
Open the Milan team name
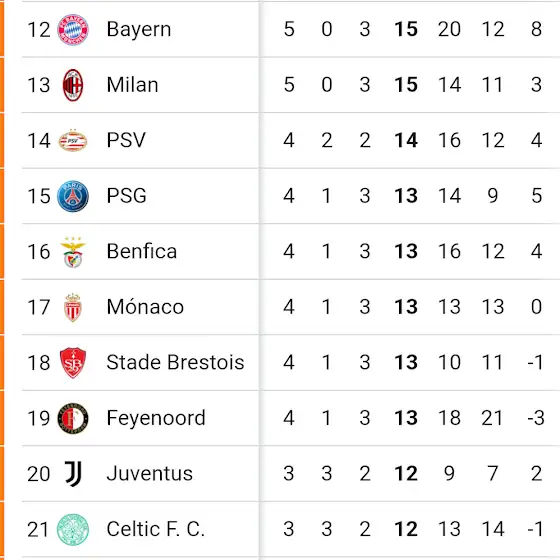tap(132, 85)
